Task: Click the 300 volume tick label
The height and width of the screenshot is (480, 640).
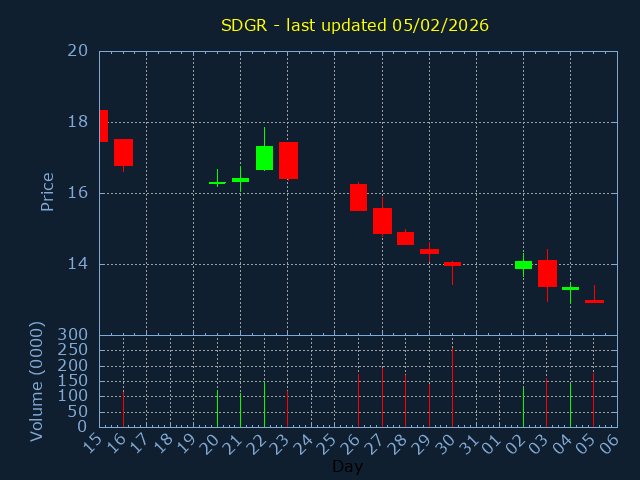Action: [x=74, y=335]
